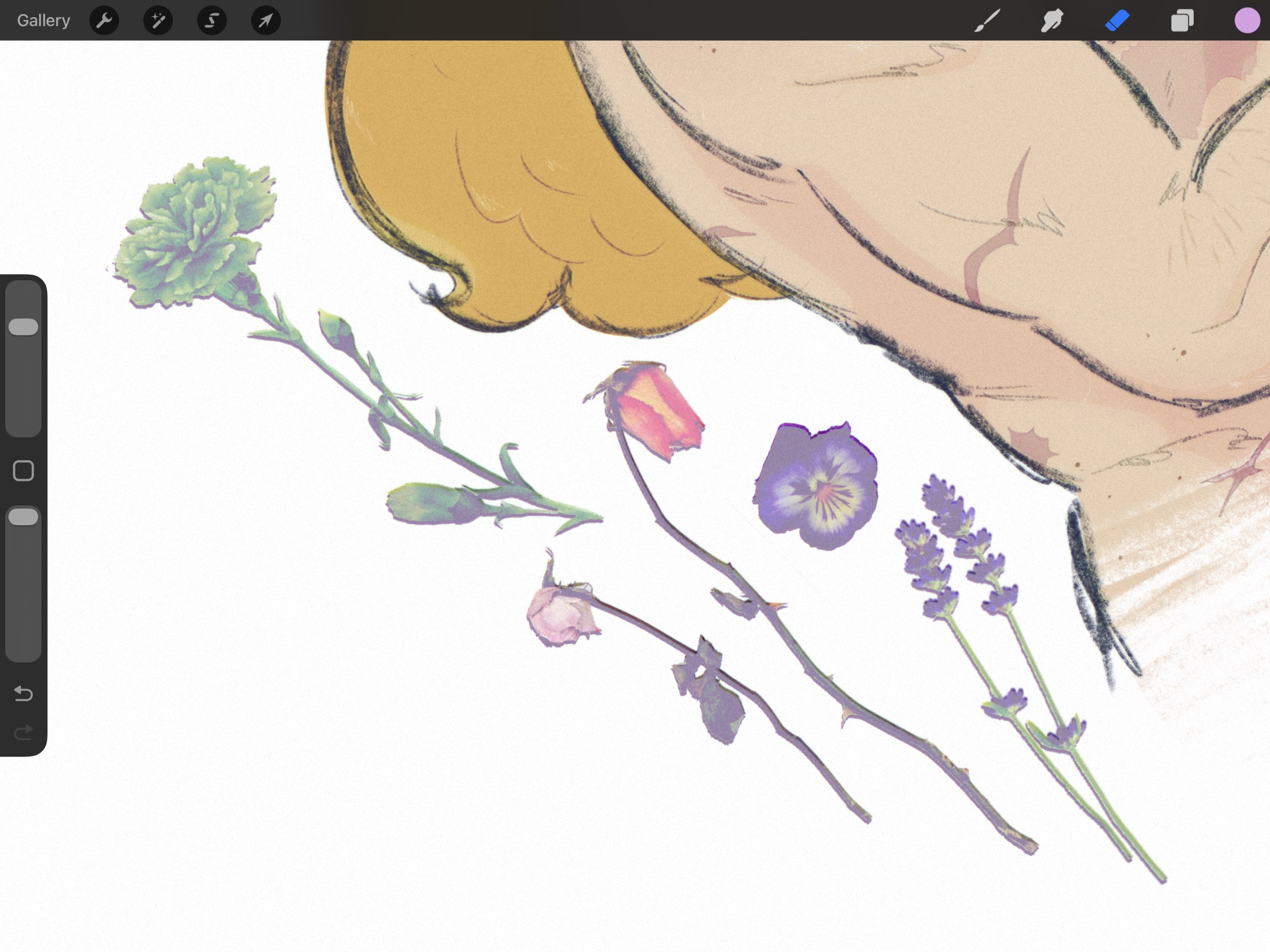
Task: Click the brush size slider handle
Action: (23, 327)
